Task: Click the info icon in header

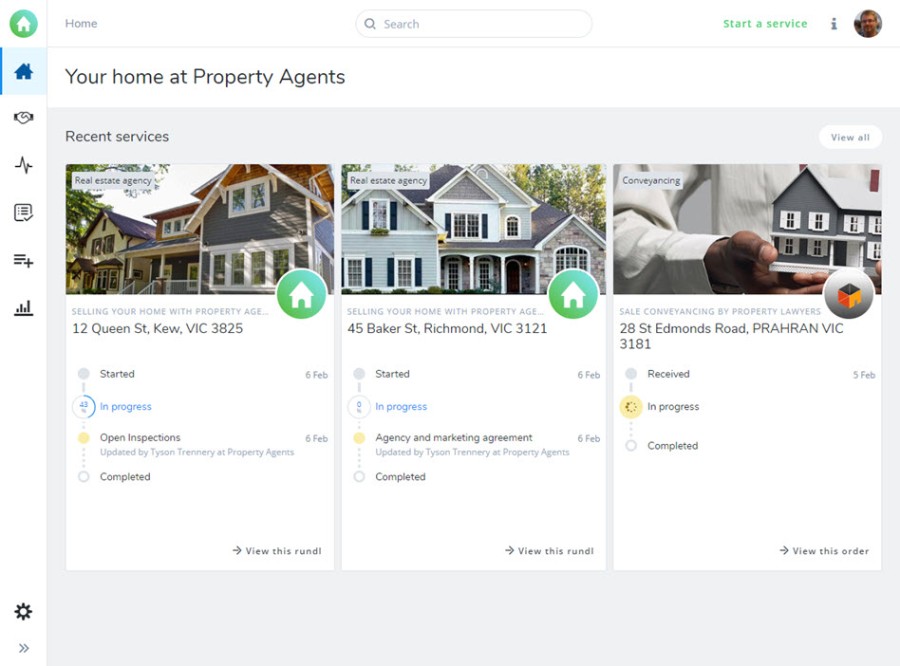Action: click(x=834, y=24)
